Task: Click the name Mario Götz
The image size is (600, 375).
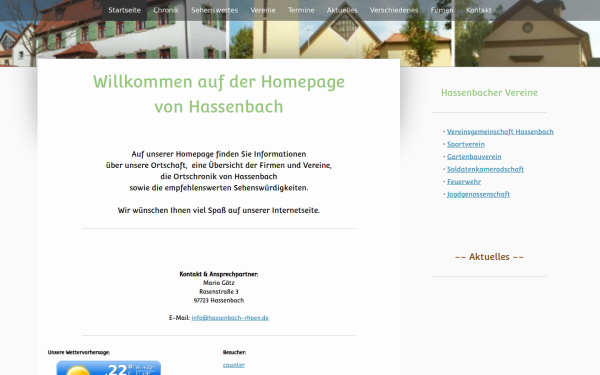Action: click(219, 283)
